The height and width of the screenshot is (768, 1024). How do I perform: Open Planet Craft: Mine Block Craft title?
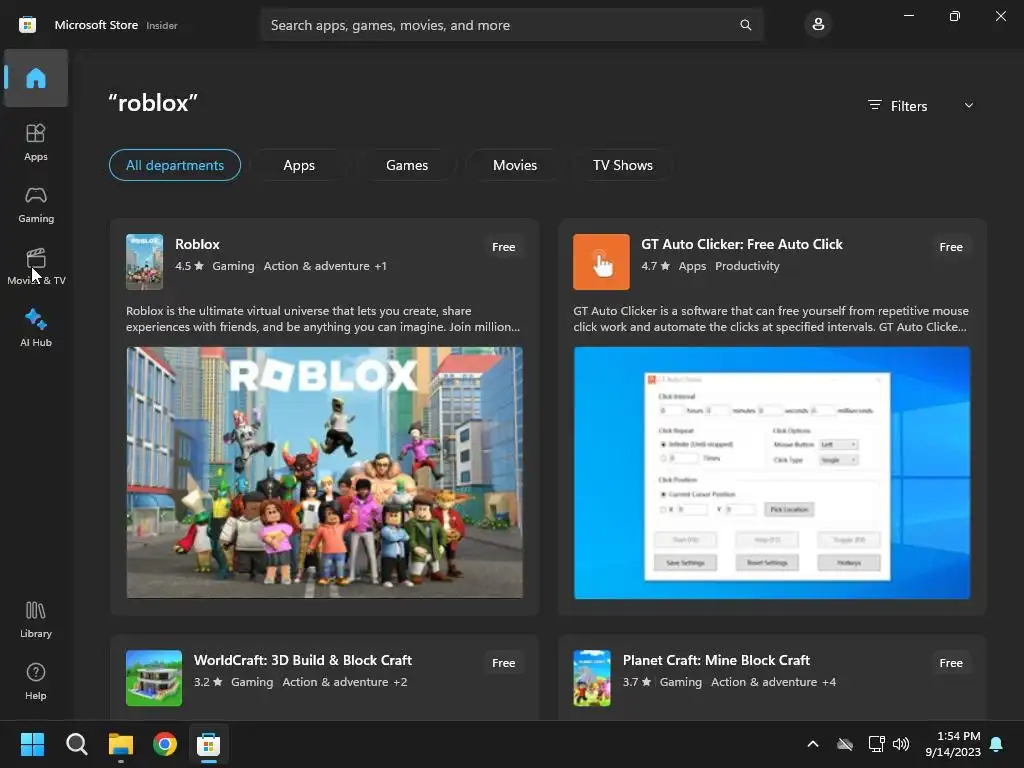click(716, 660)
